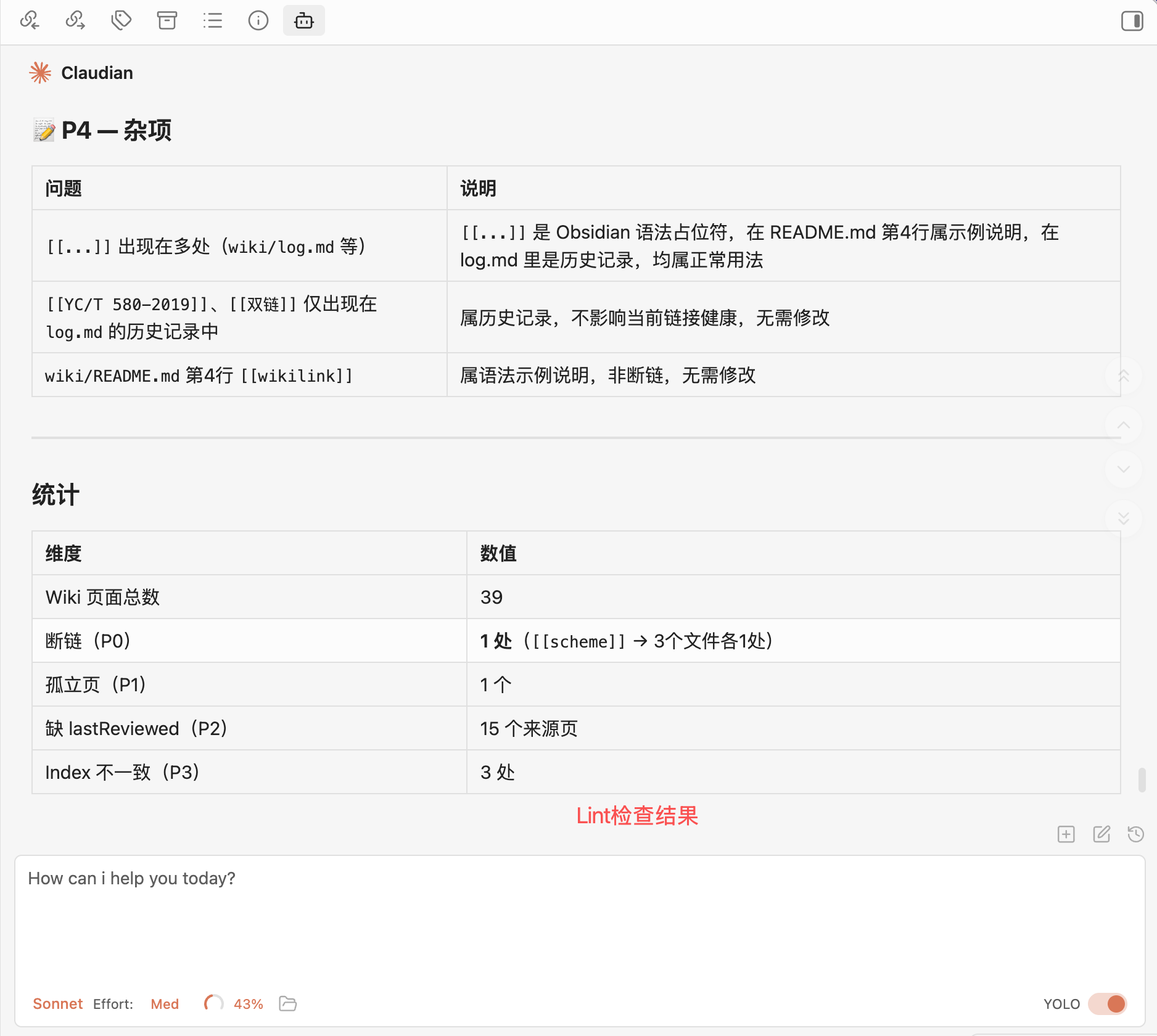Screen dimensions: 1157x1036
Task: Open the backlinks icon in toolbar
Action: [30, 21]
